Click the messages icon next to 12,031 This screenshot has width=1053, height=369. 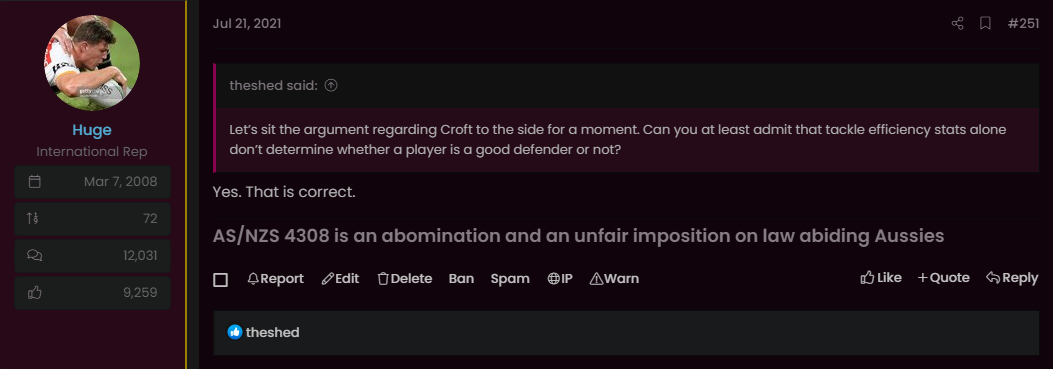point(36,255)
